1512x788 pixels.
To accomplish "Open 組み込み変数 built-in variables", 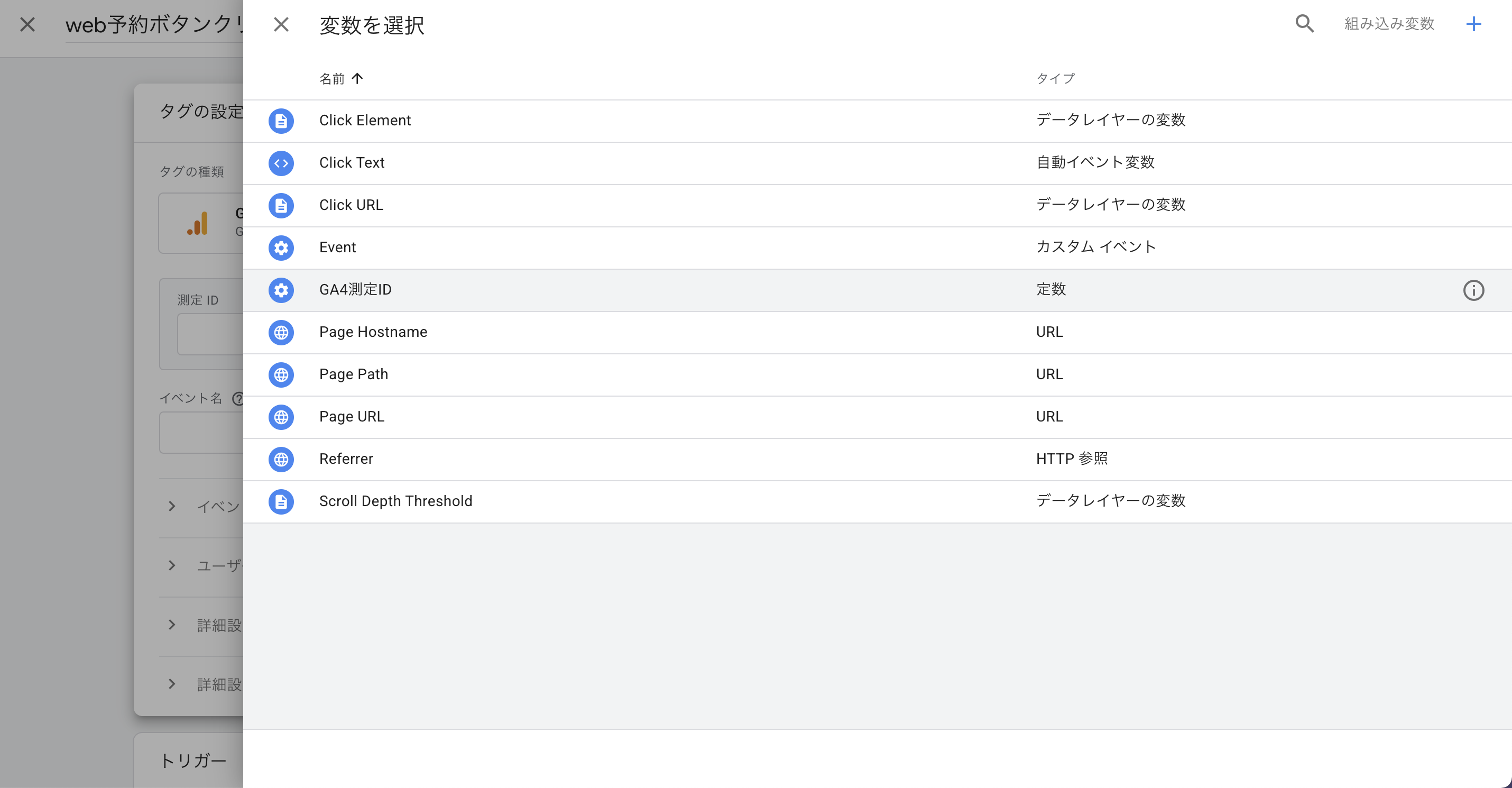I will click(1389, 24).
